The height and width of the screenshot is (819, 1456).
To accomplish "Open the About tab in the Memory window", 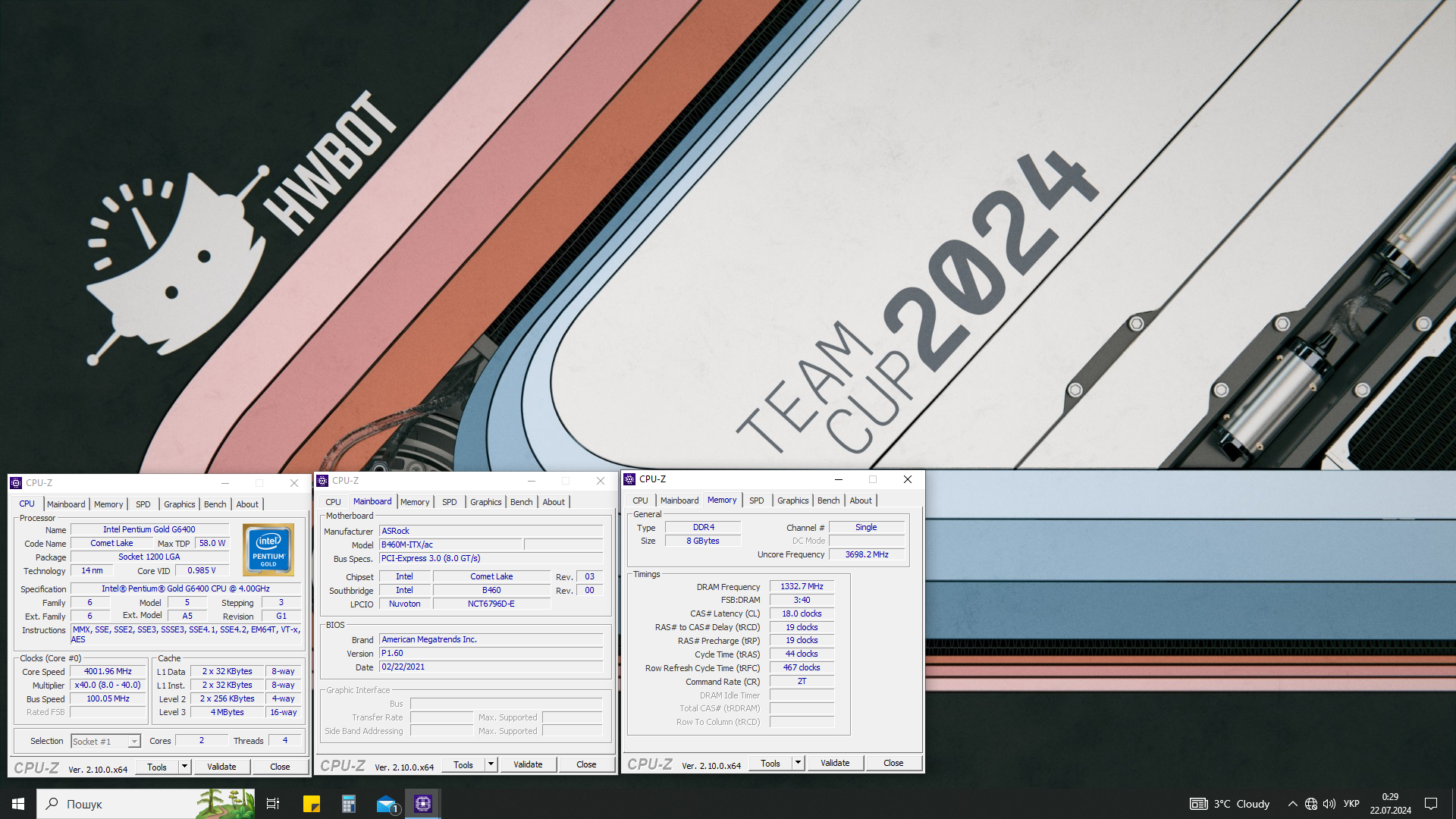I will (861, 500).
